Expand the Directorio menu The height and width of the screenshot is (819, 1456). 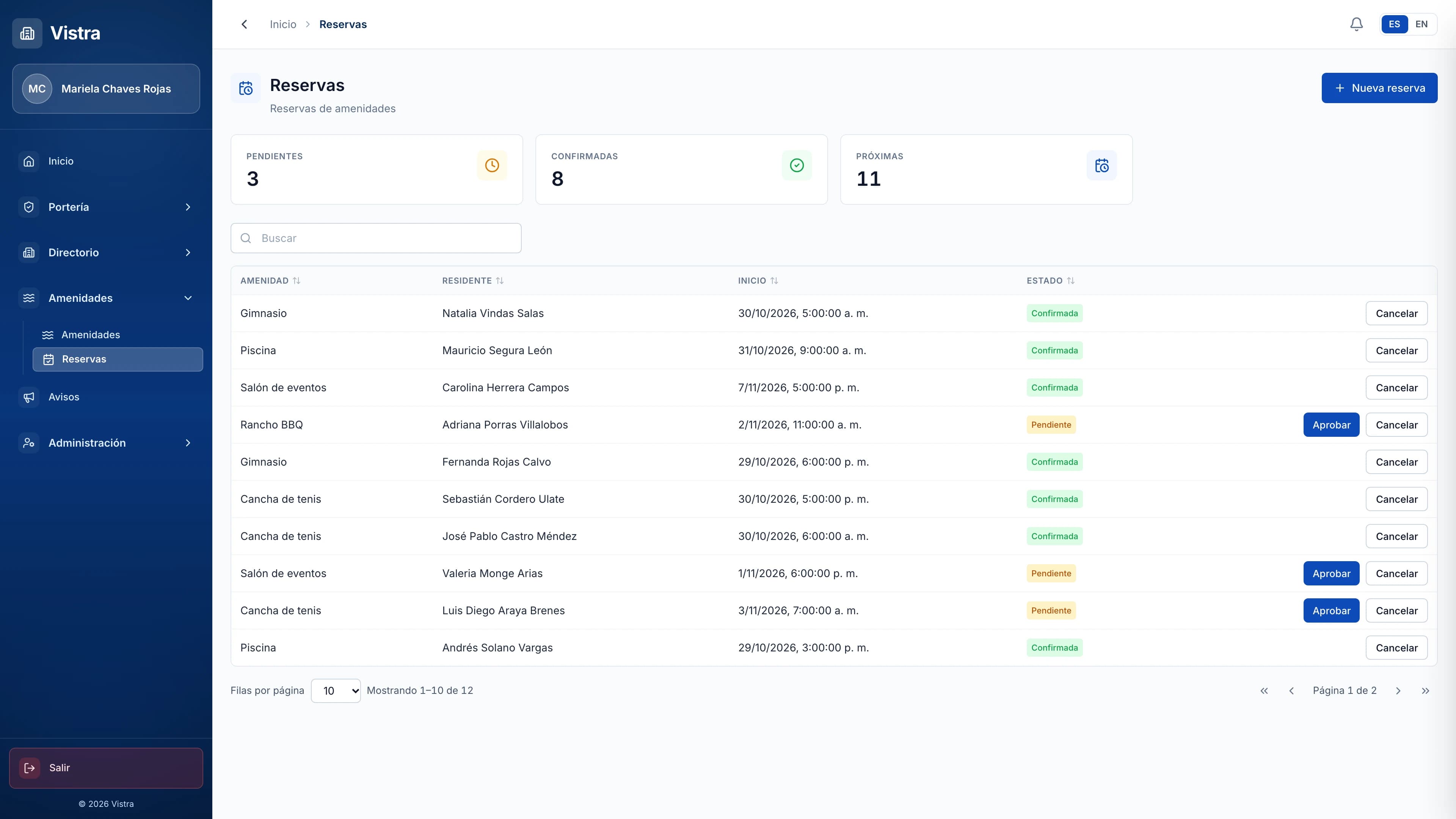pos(106,253)
